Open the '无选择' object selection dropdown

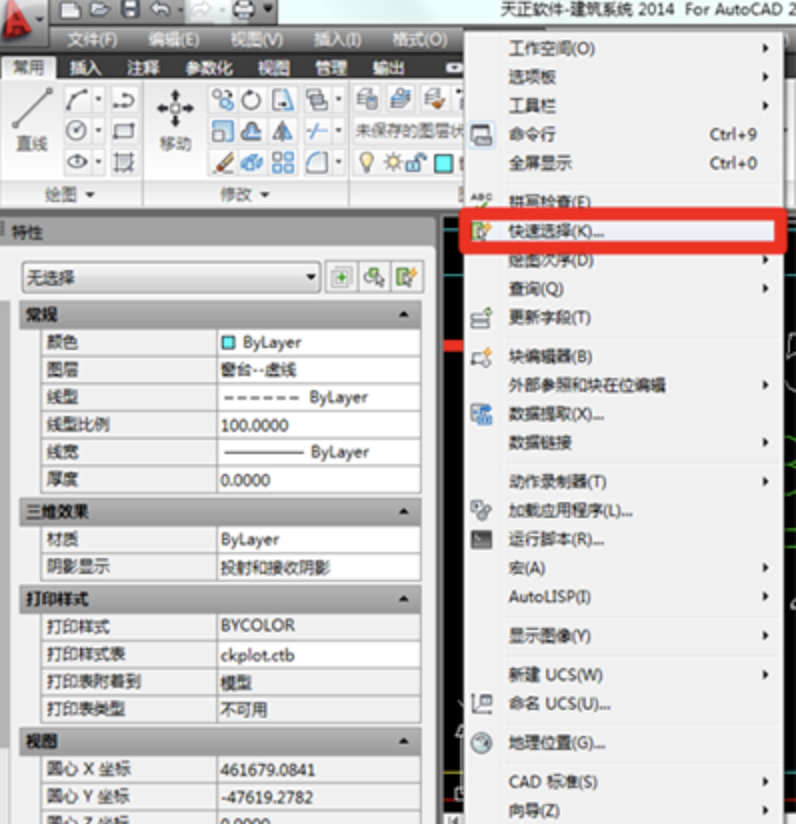point(171,277)
